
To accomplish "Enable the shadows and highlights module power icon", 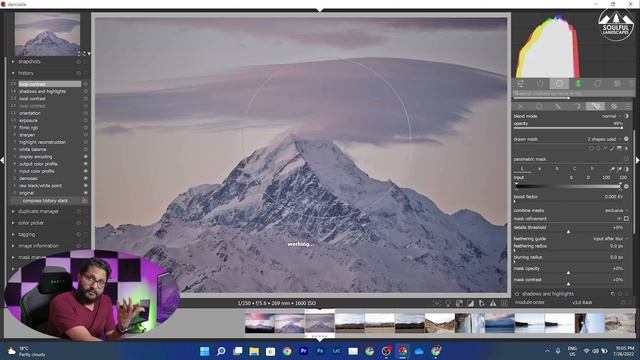I will coord(517,294).
